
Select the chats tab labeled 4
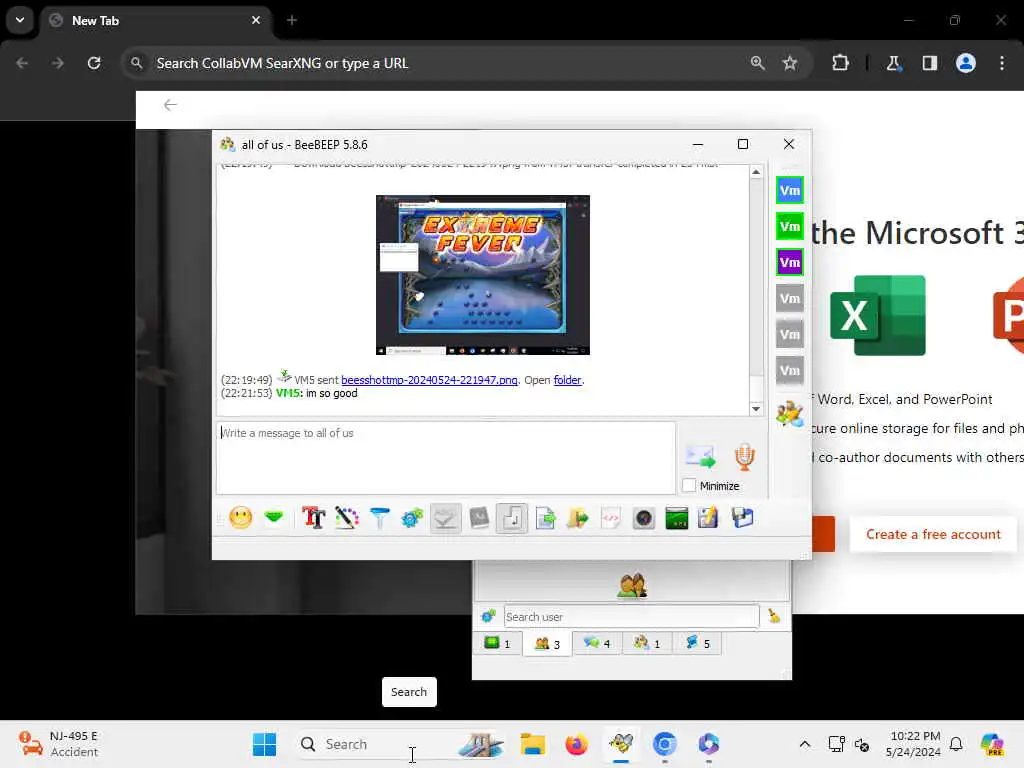(597, 643)
